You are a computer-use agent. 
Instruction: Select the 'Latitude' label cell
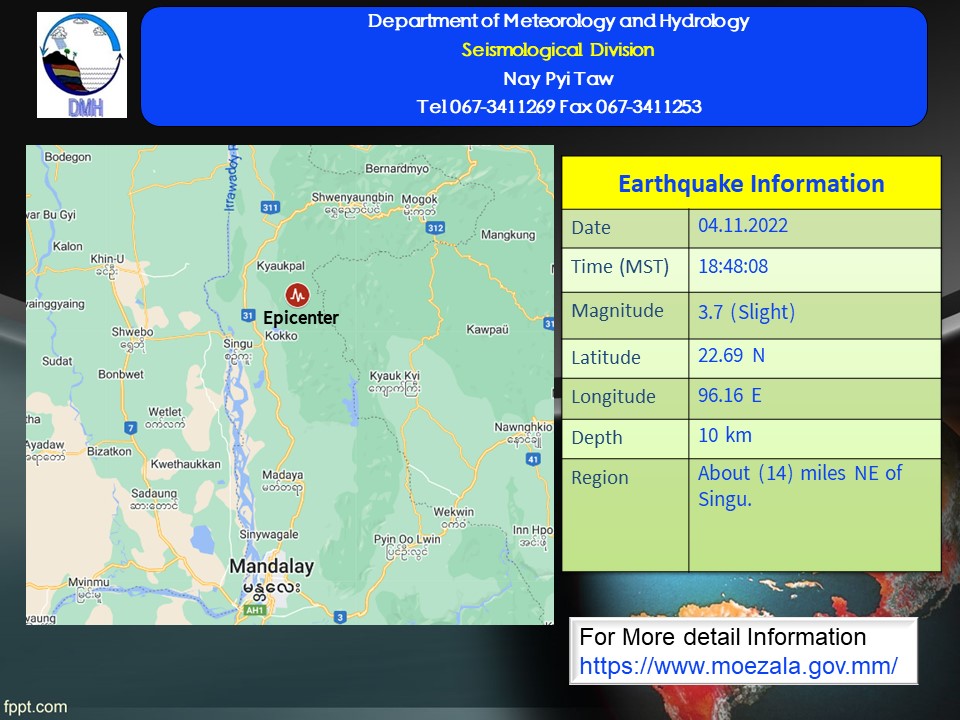coord(625,358)
